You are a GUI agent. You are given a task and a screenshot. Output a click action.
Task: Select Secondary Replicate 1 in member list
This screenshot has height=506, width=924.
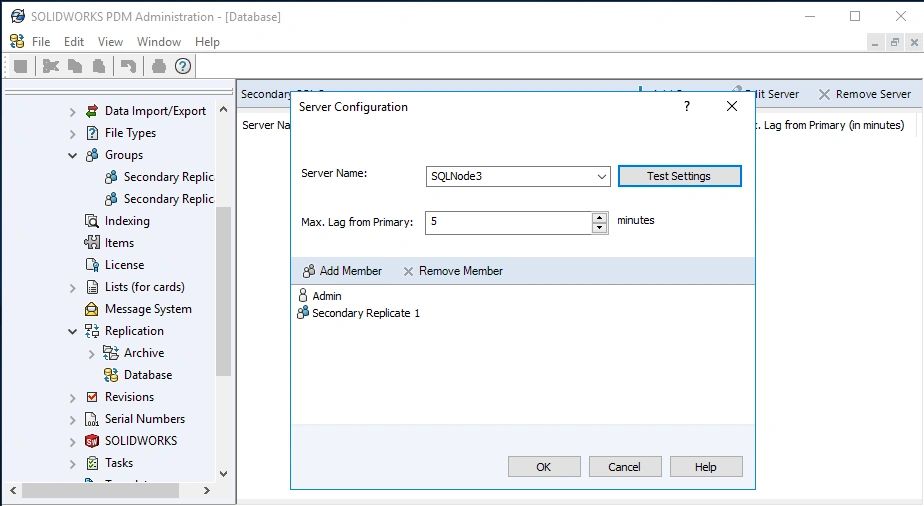365,313
